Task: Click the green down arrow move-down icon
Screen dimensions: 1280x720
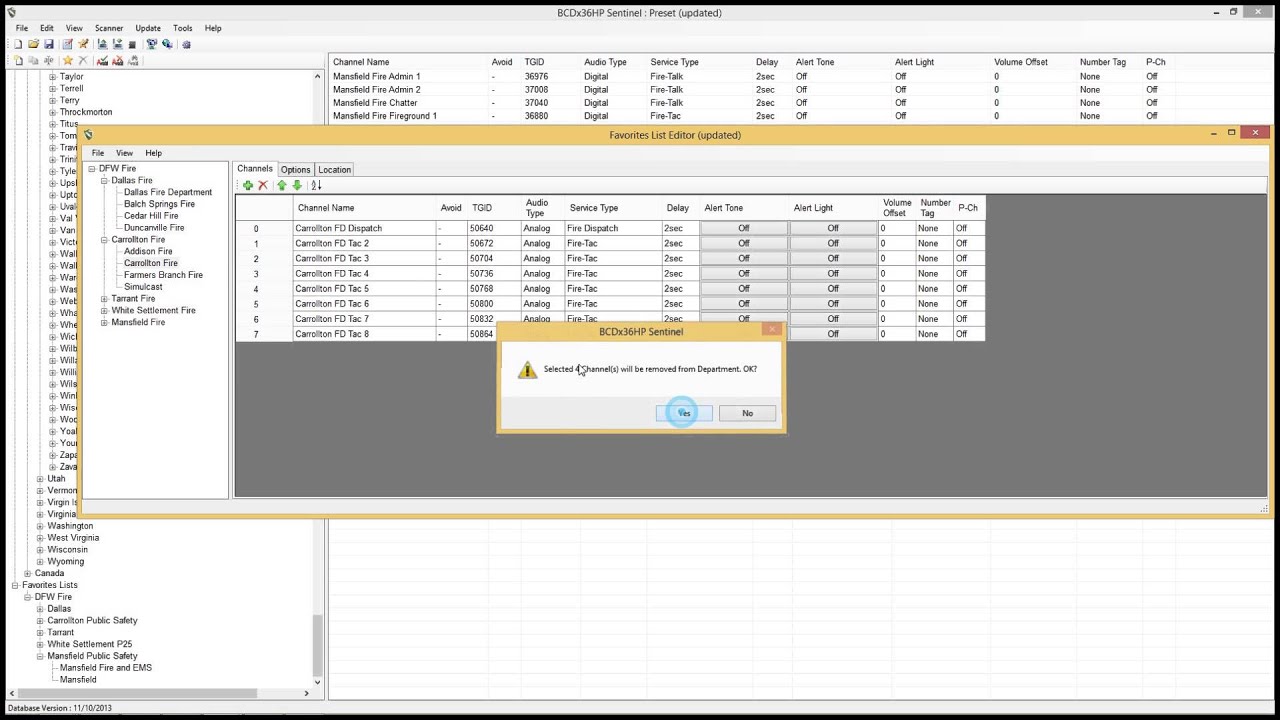Action: 297,185
